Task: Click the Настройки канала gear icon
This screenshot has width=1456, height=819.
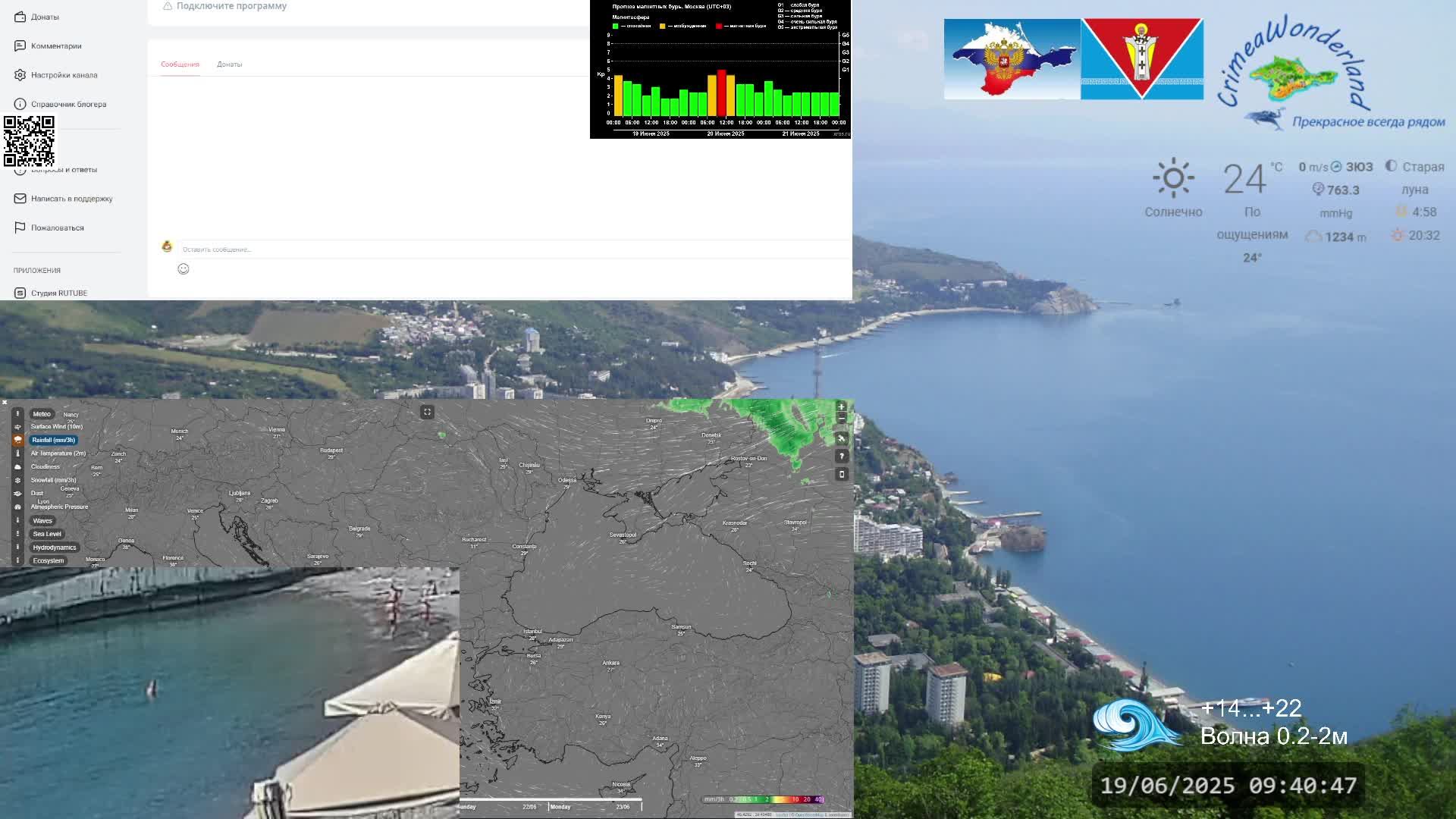Action: tap(20, 74)
